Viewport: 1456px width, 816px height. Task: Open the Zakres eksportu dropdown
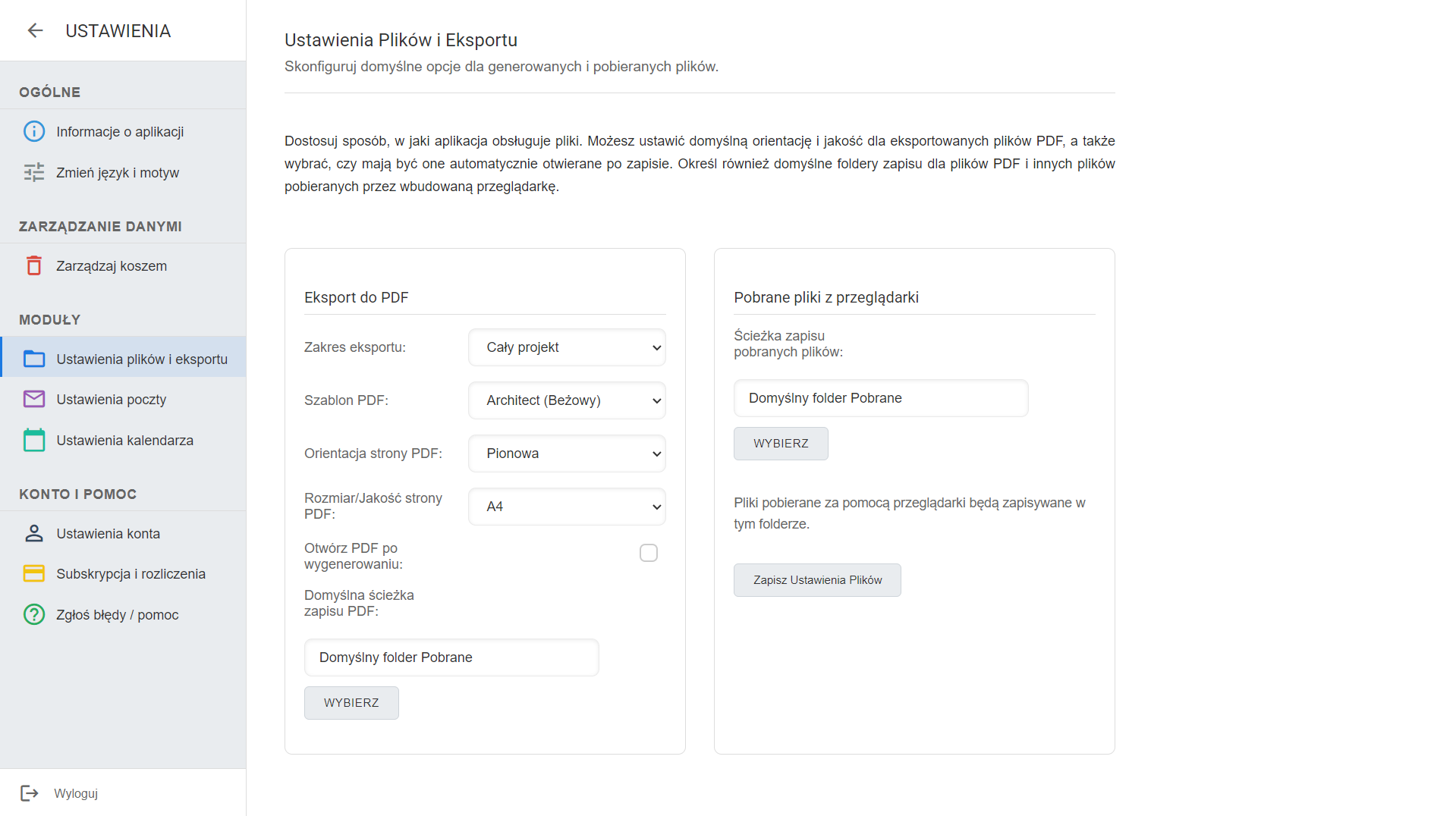(567, 347)
